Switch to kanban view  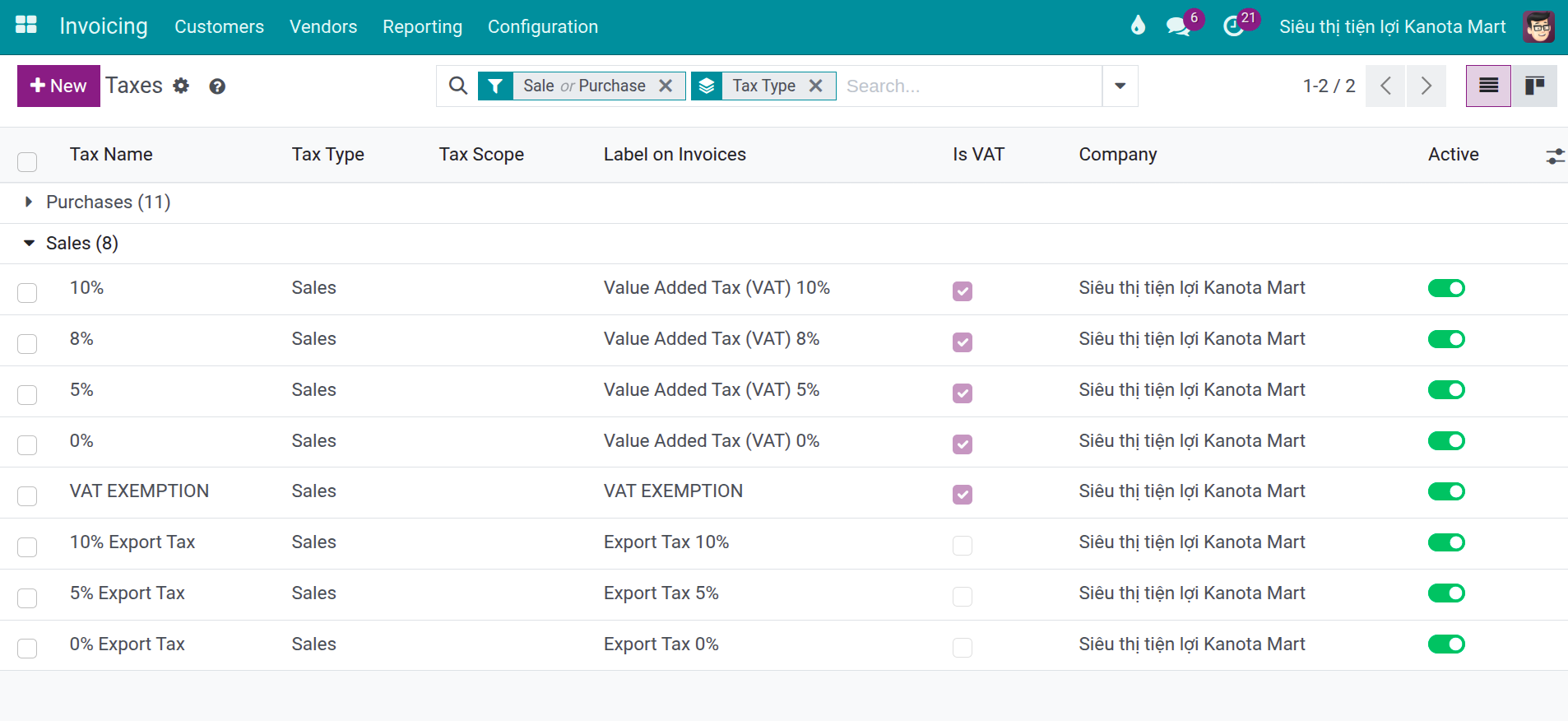tap(1534, 86)
